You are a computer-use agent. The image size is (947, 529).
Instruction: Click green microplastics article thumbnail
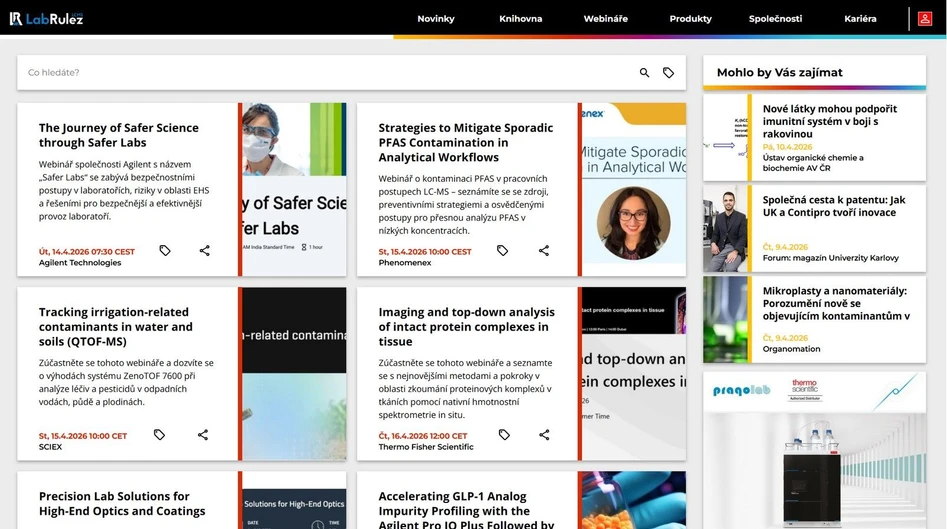coord(725,319)
